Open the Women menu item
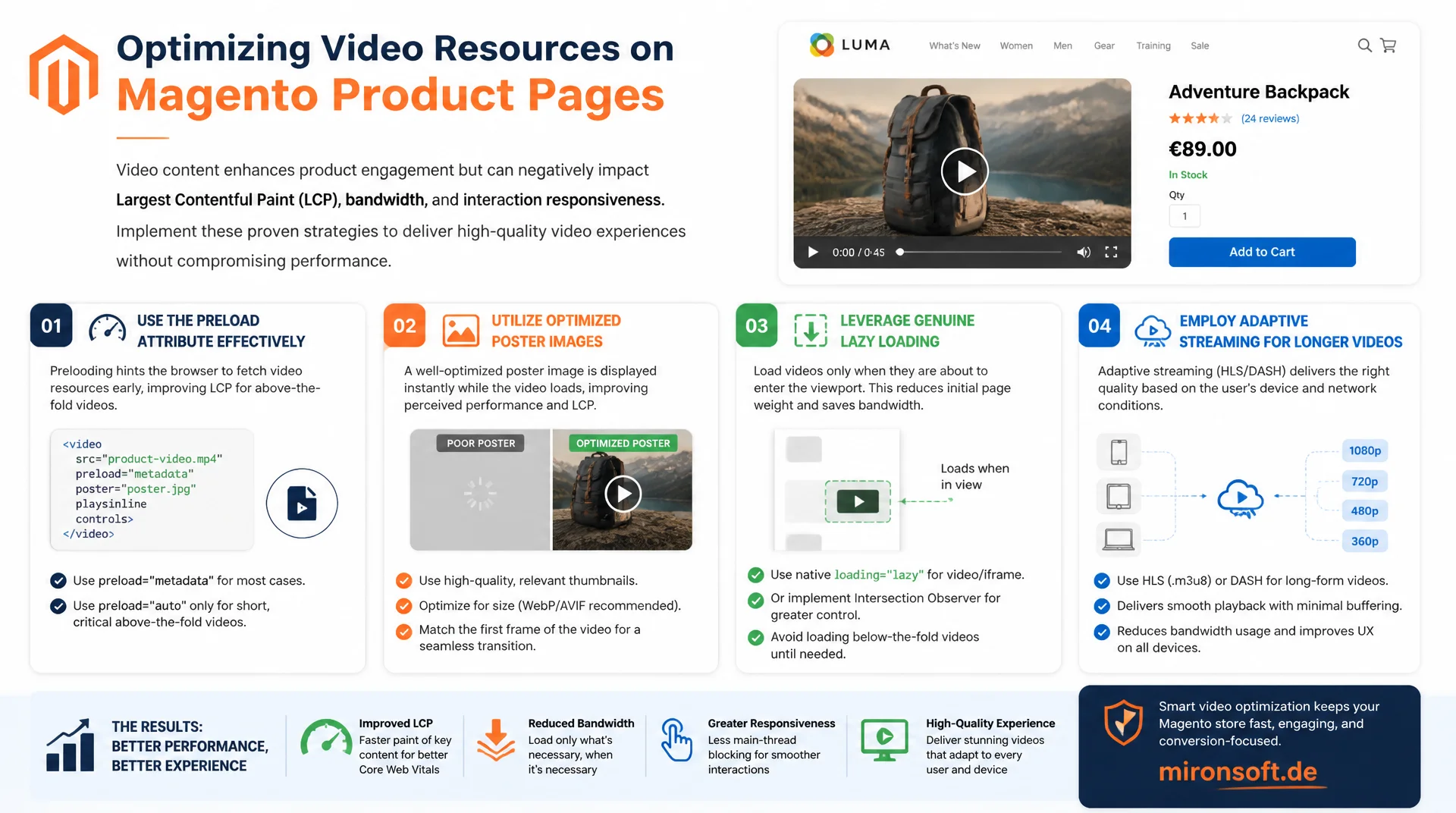The width and height of the screenshot is (1456, 813). point(1016,46)
